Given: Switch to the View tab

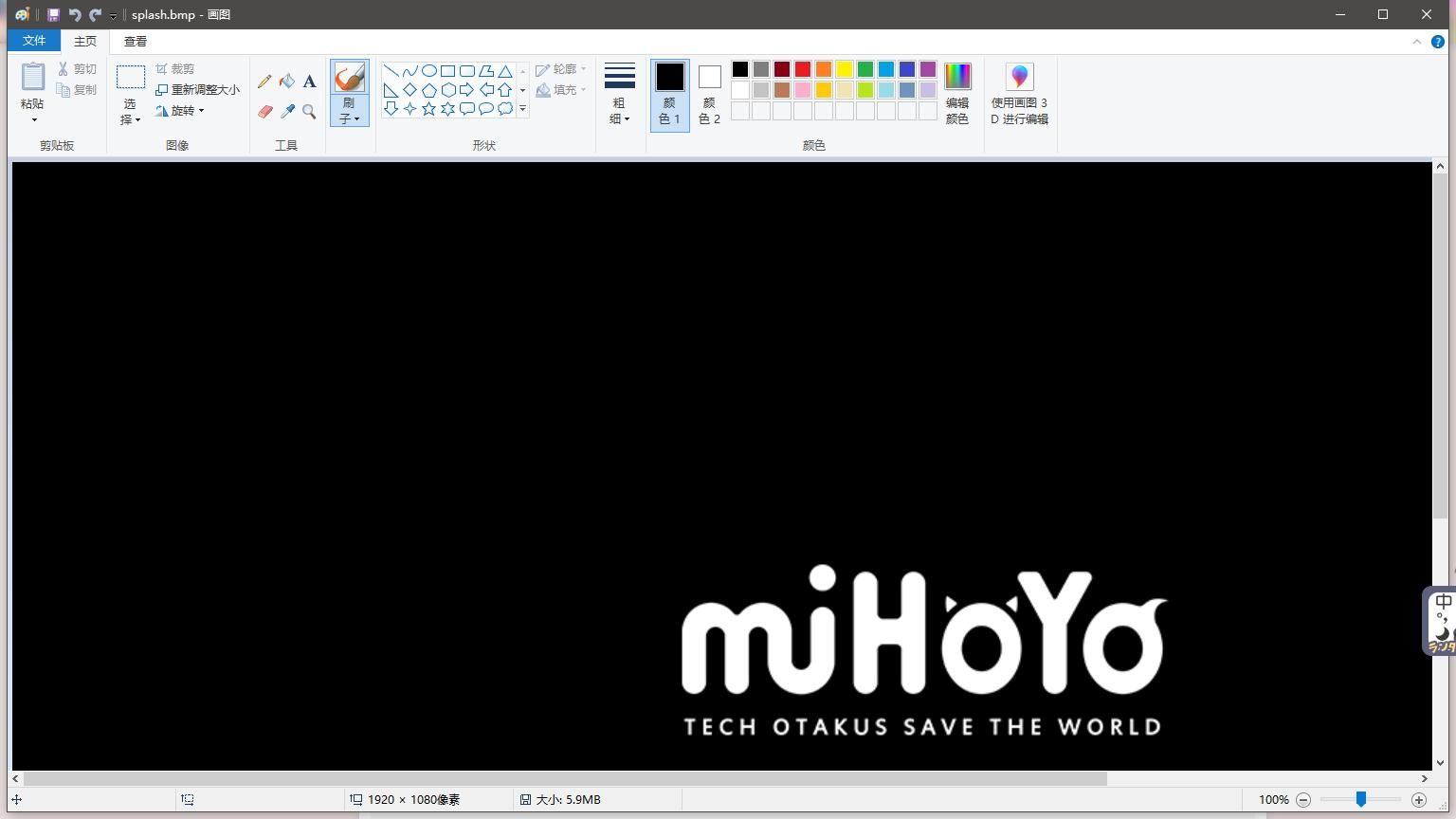Looking at the screenshot, I should (x=136, y=41).
